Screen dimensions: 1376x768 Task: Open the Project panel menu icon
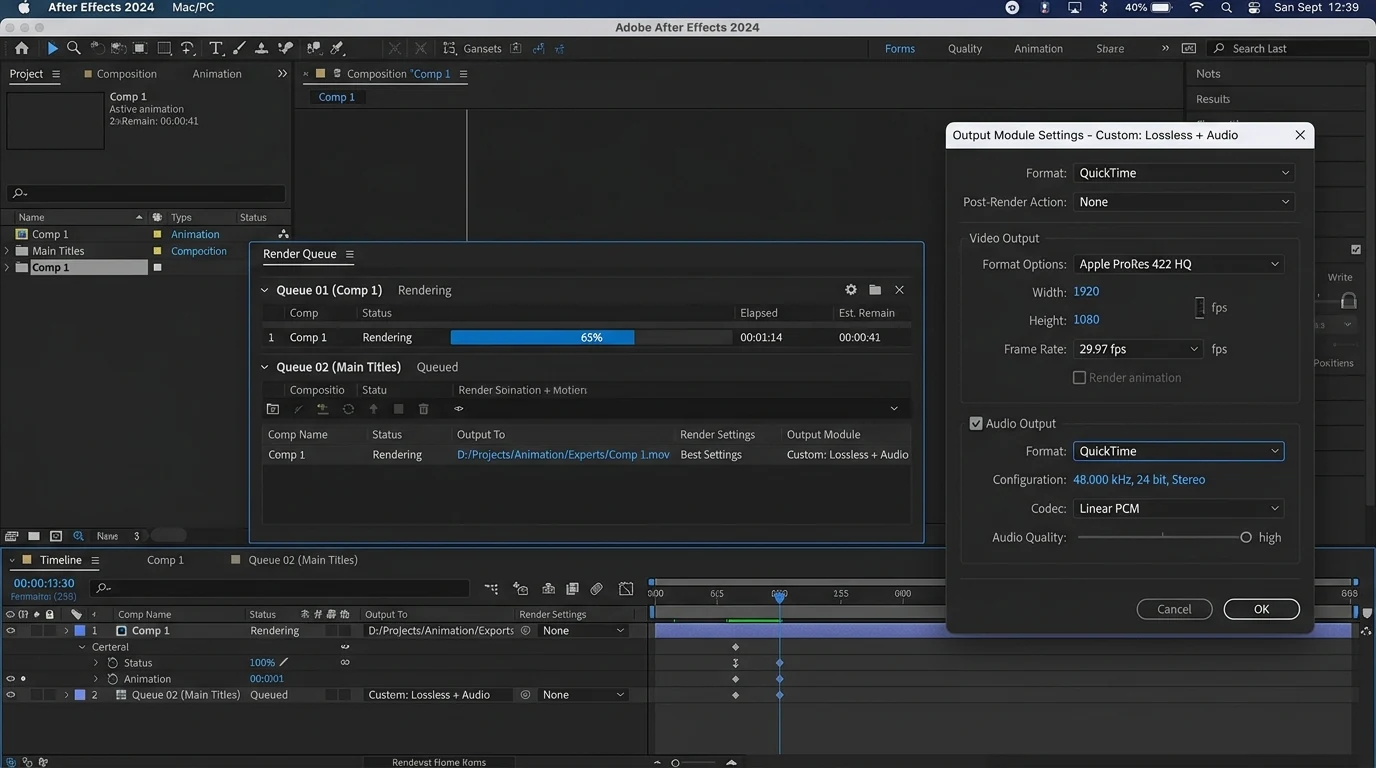[x=56, y=74]
